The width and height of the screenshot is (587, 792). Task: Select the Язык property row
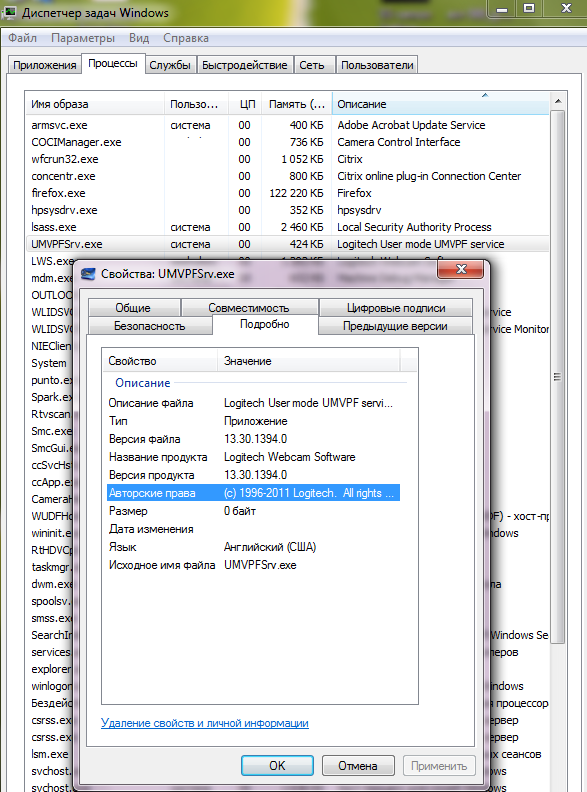[253, 547]
